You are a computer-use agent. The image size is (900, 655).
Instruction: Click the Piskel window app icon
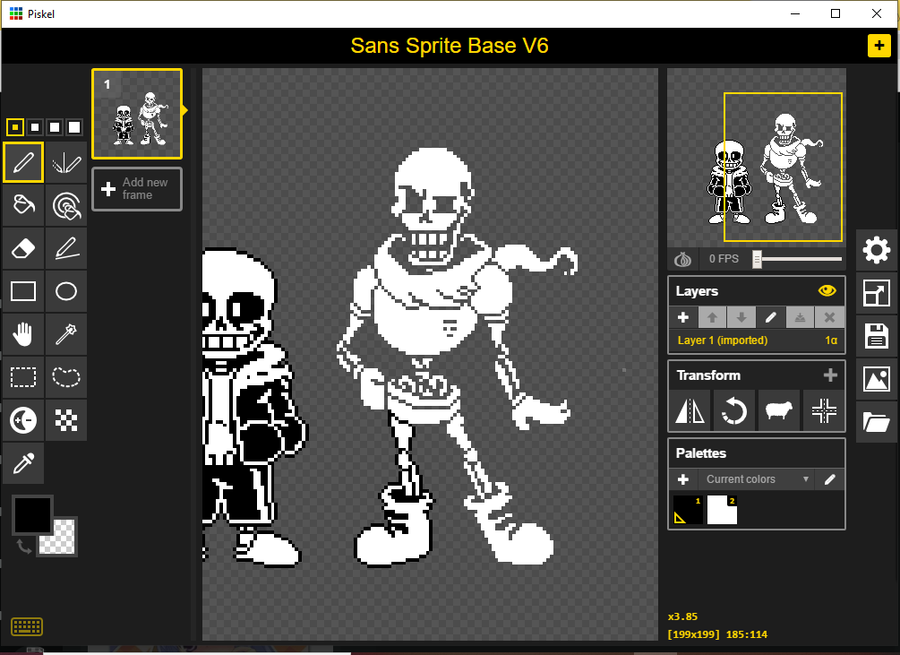tap(16, 14)
